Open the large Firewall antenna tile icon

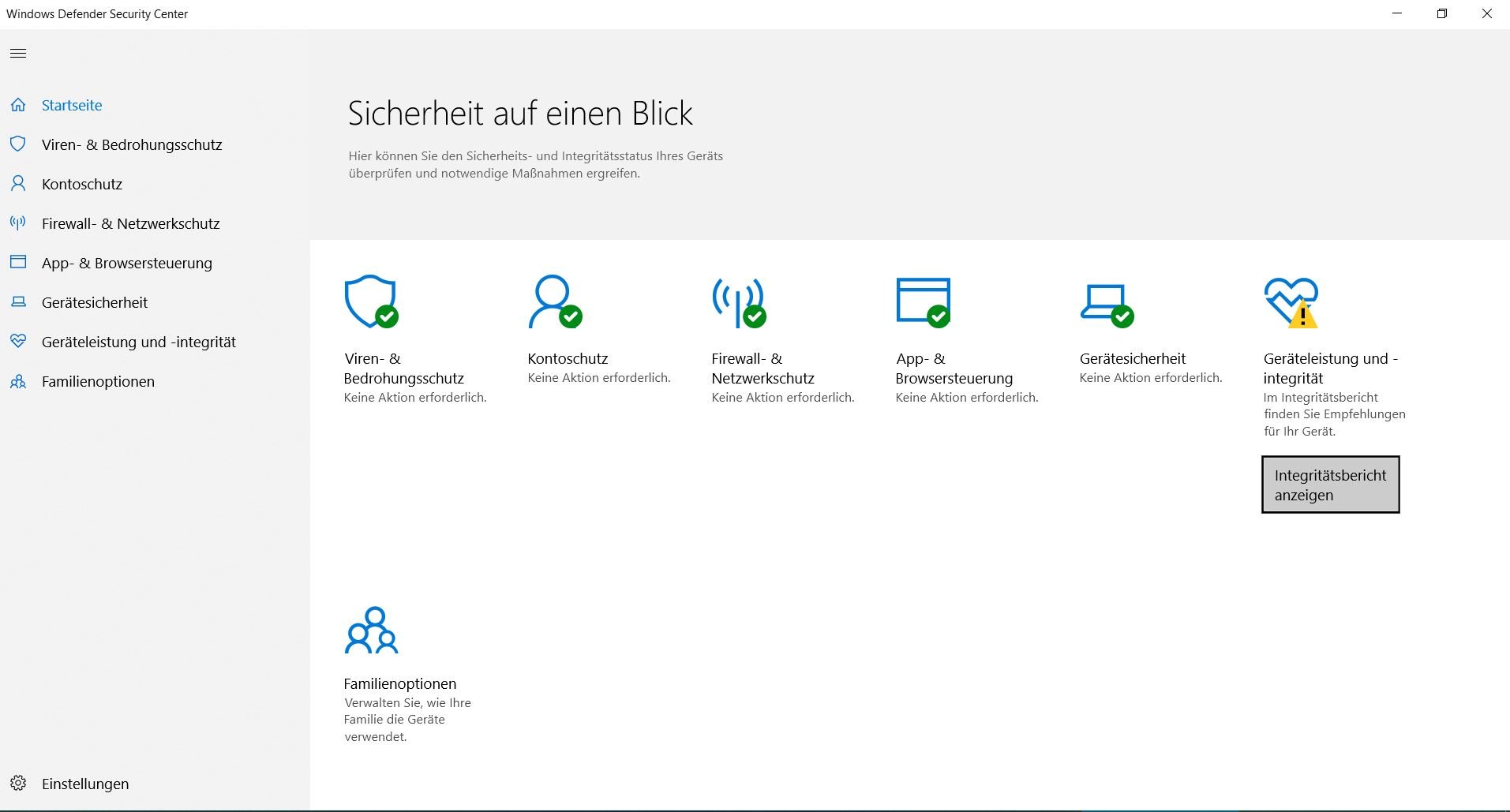click(x=739, y=302)
